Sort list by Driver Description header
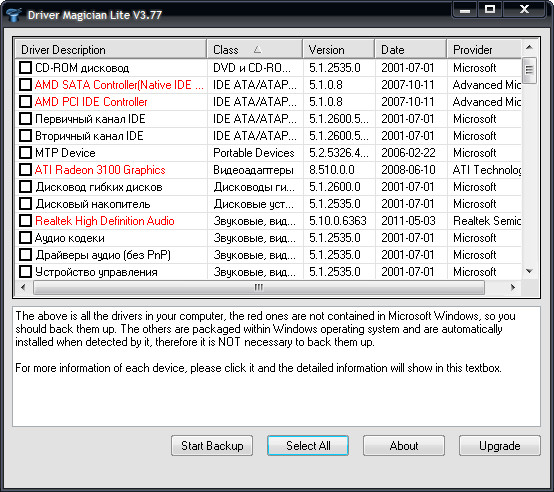 point(111,50)
